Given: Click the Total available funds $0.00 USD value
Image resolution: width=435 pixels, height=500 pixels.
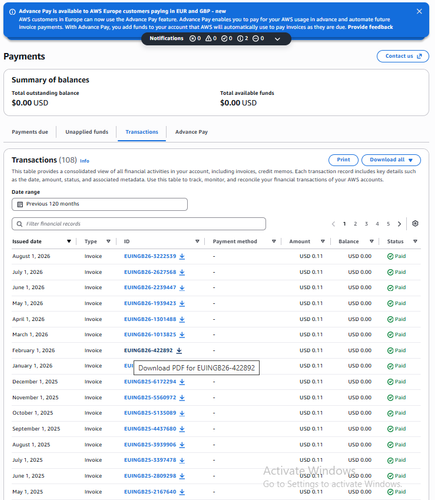Looking at the screenshot, I should (238, 103).
